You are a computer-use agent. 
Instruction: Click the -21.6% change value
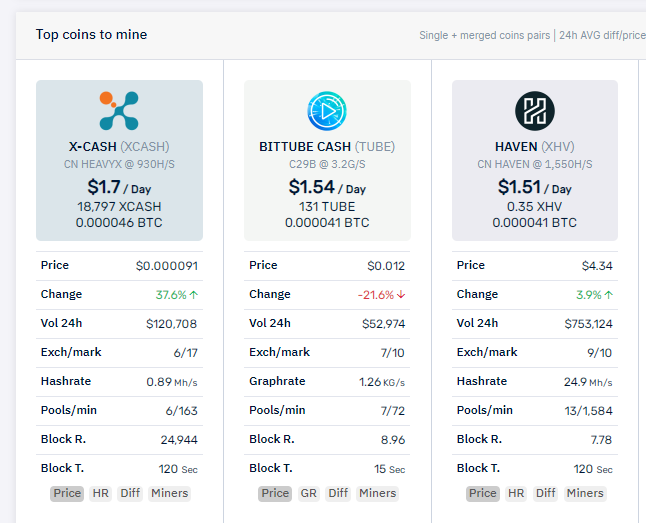pyautogui.click(x=382, y=295)
